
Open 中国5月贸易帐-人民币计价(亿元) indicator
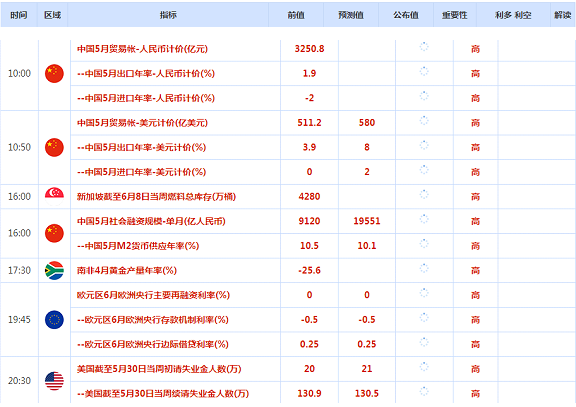point(143,49)
